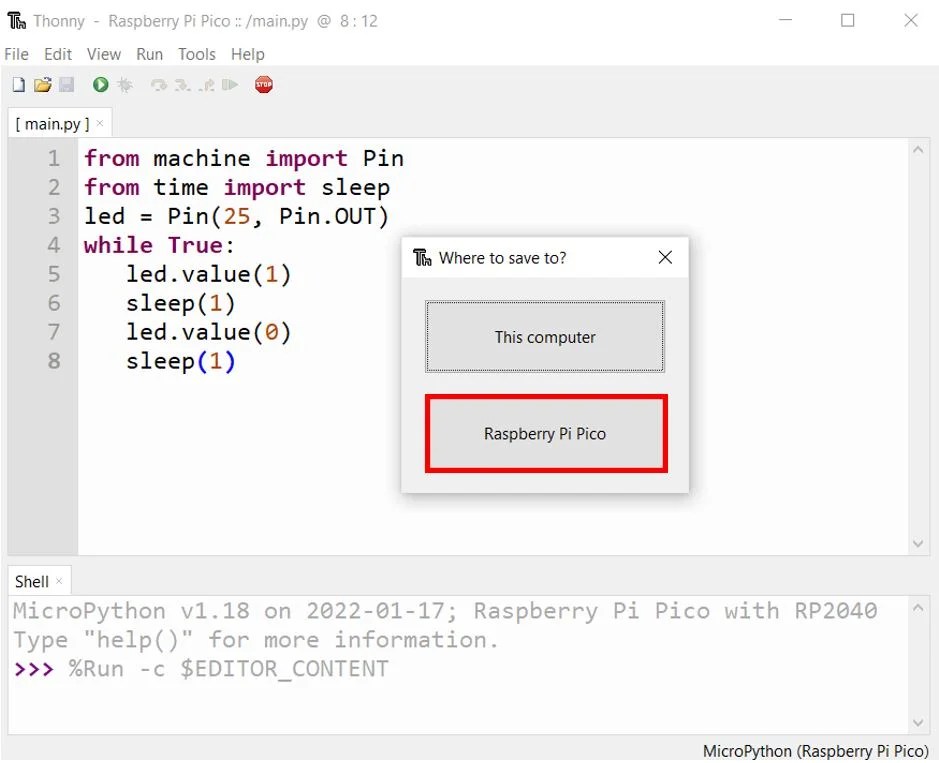This screenshot has height=763, width=939.
Task: Select the main.py editor tab
Action: (x=52, y=123)
